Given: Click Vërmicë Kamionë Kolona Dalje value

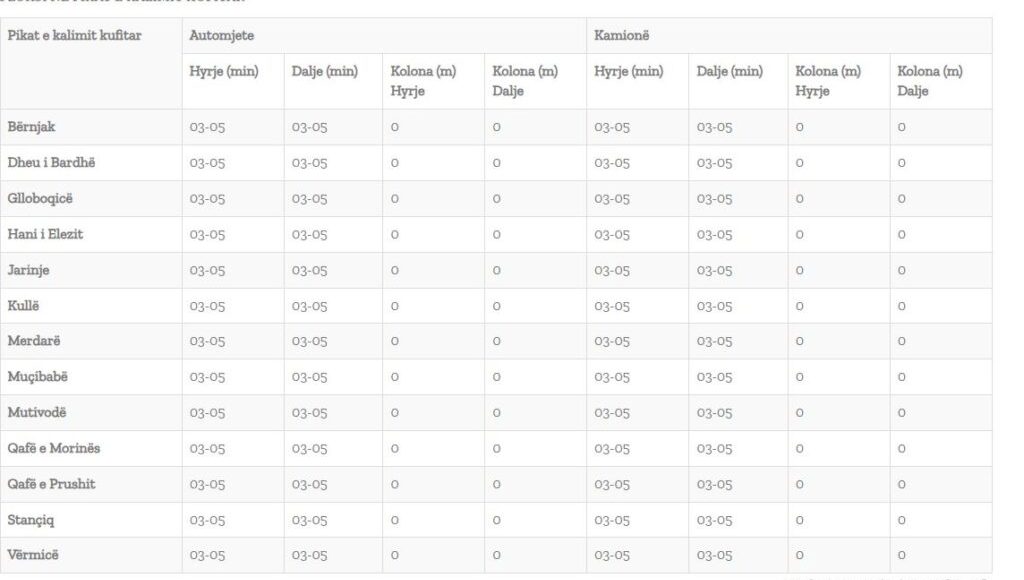Looking at the screenshot, I should [901, 555].
